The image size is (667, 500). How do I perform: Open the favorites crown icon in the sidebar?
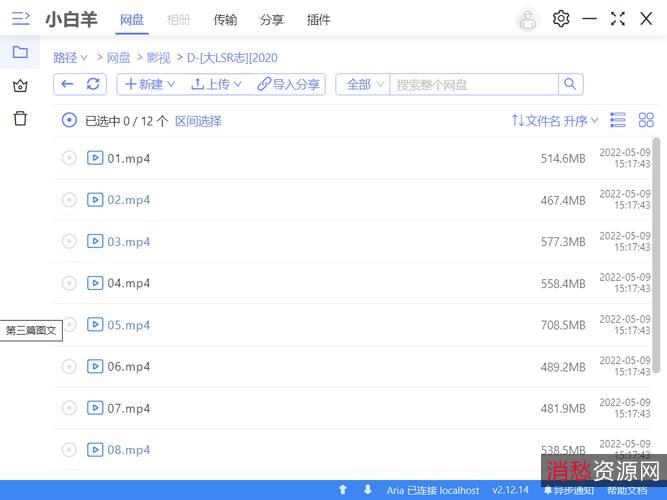tap(20, 86)
